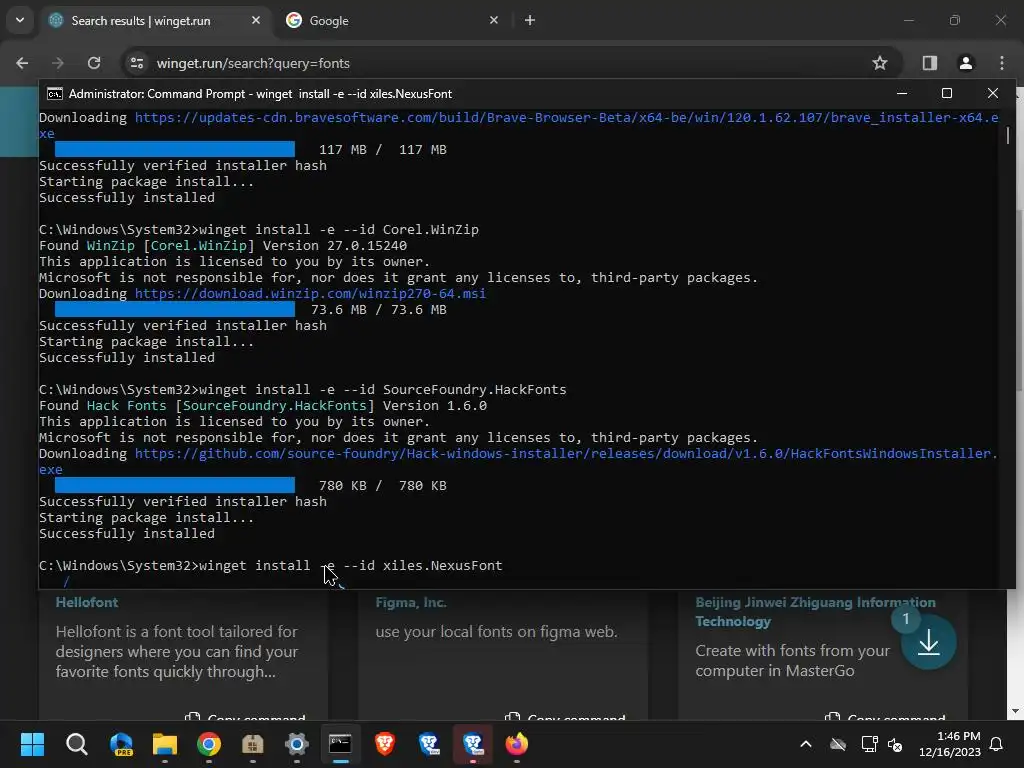The width and height of the screenshot is (1024, 768).
Task: Click the Command Prompt window title icon
Action: [x=55, y=94]
